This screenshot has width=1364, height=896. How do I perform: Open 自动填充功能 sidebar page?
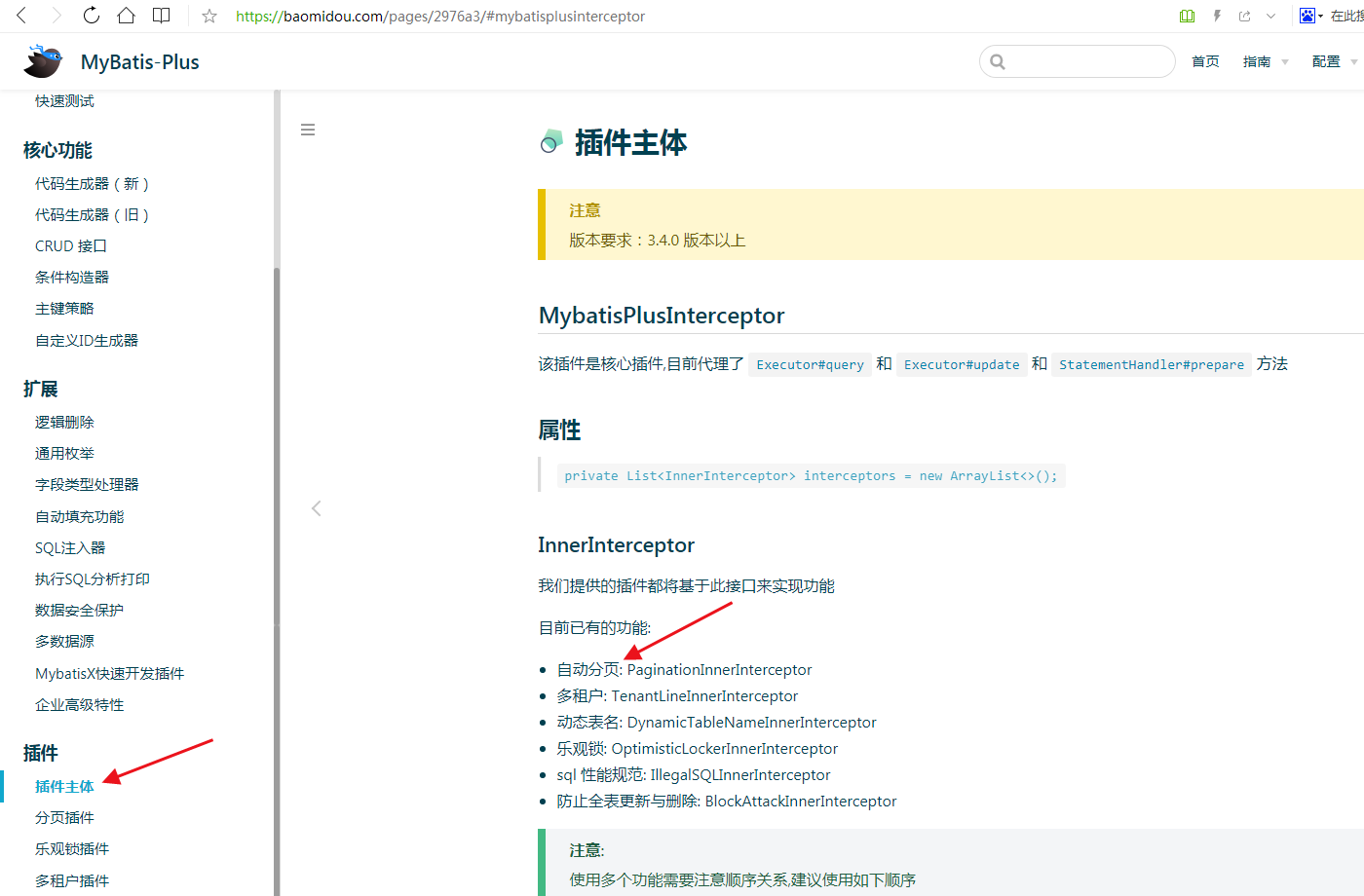(80, 517)
